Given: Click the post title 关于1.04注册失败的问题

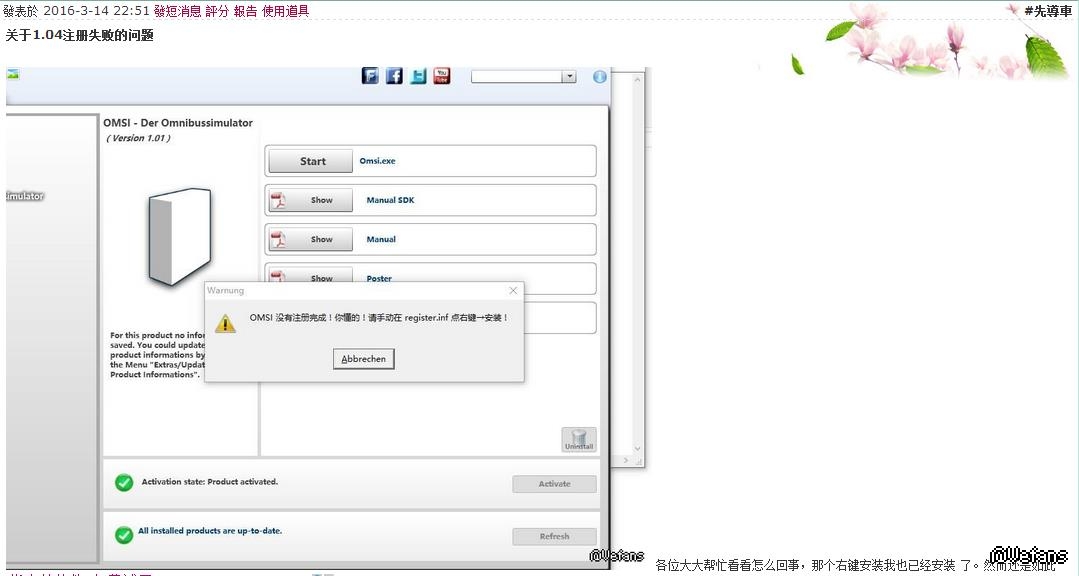Looking at the screenshot, I should 79,35.
